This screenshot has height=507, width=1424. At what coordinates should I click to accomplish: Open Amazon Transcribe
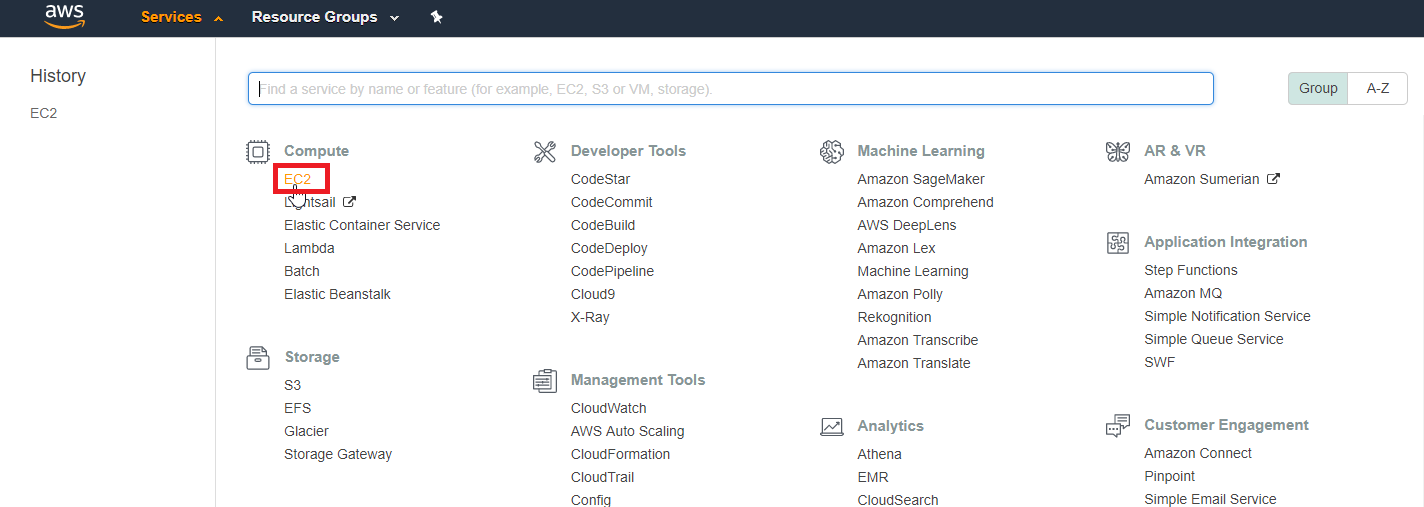tap(918, 340)
